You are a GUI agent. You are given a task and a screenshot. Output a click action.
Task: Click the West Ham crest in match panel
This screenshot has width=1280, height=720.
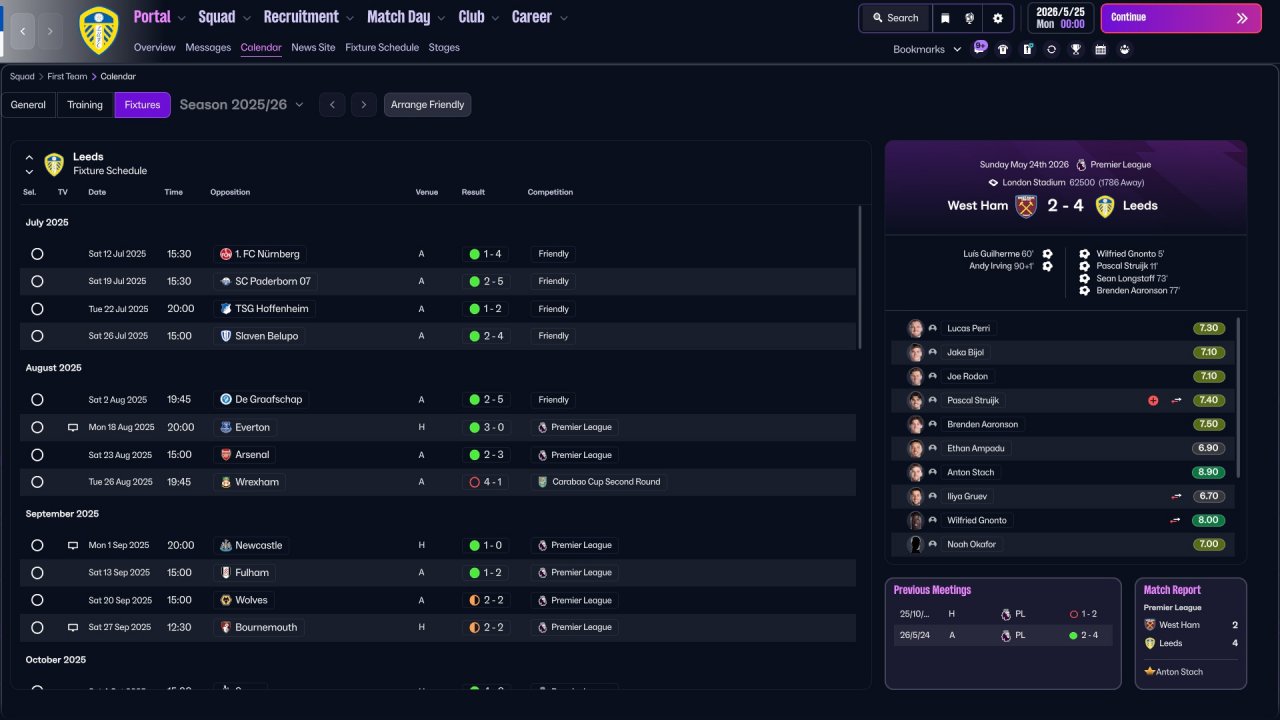[1026, 206]
